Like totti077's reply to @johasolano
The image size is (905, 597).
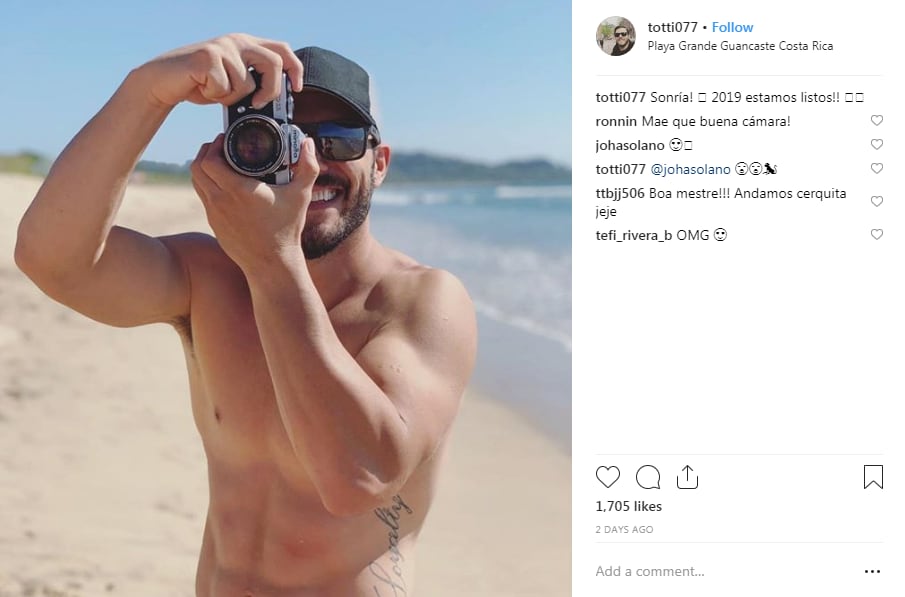[x=877, y=169]
